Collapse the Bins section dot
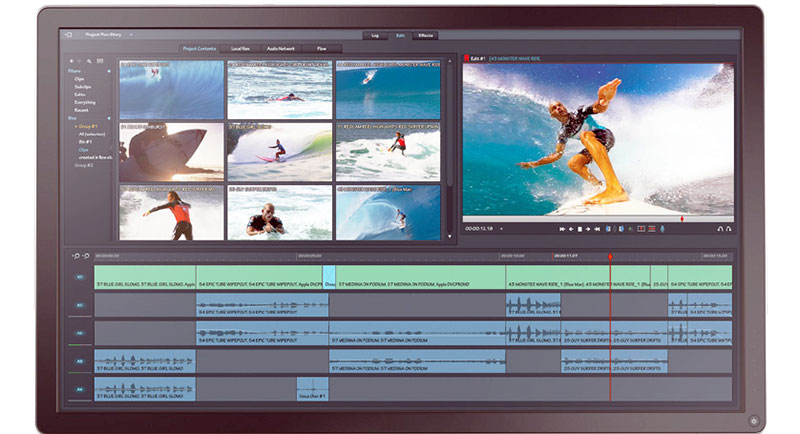Screen dimensions: 800x434 coord(109,118)
